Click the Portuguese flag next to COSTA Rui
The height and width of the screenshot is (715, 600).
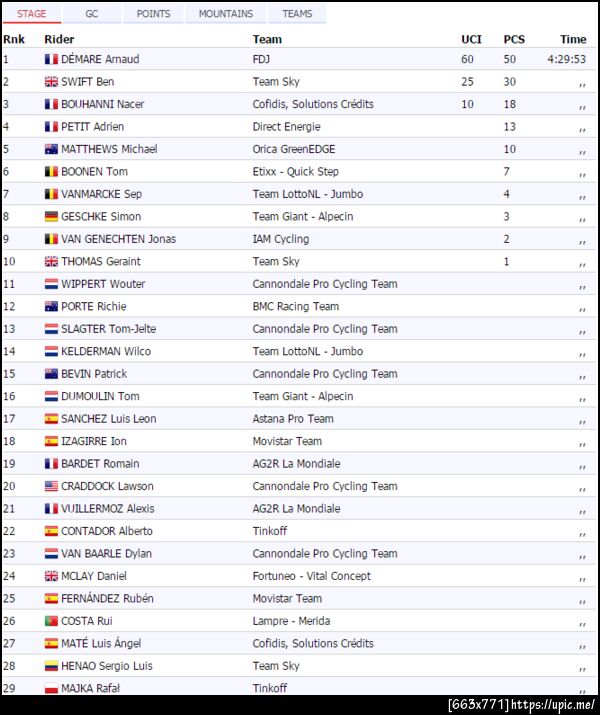[51, 621]
